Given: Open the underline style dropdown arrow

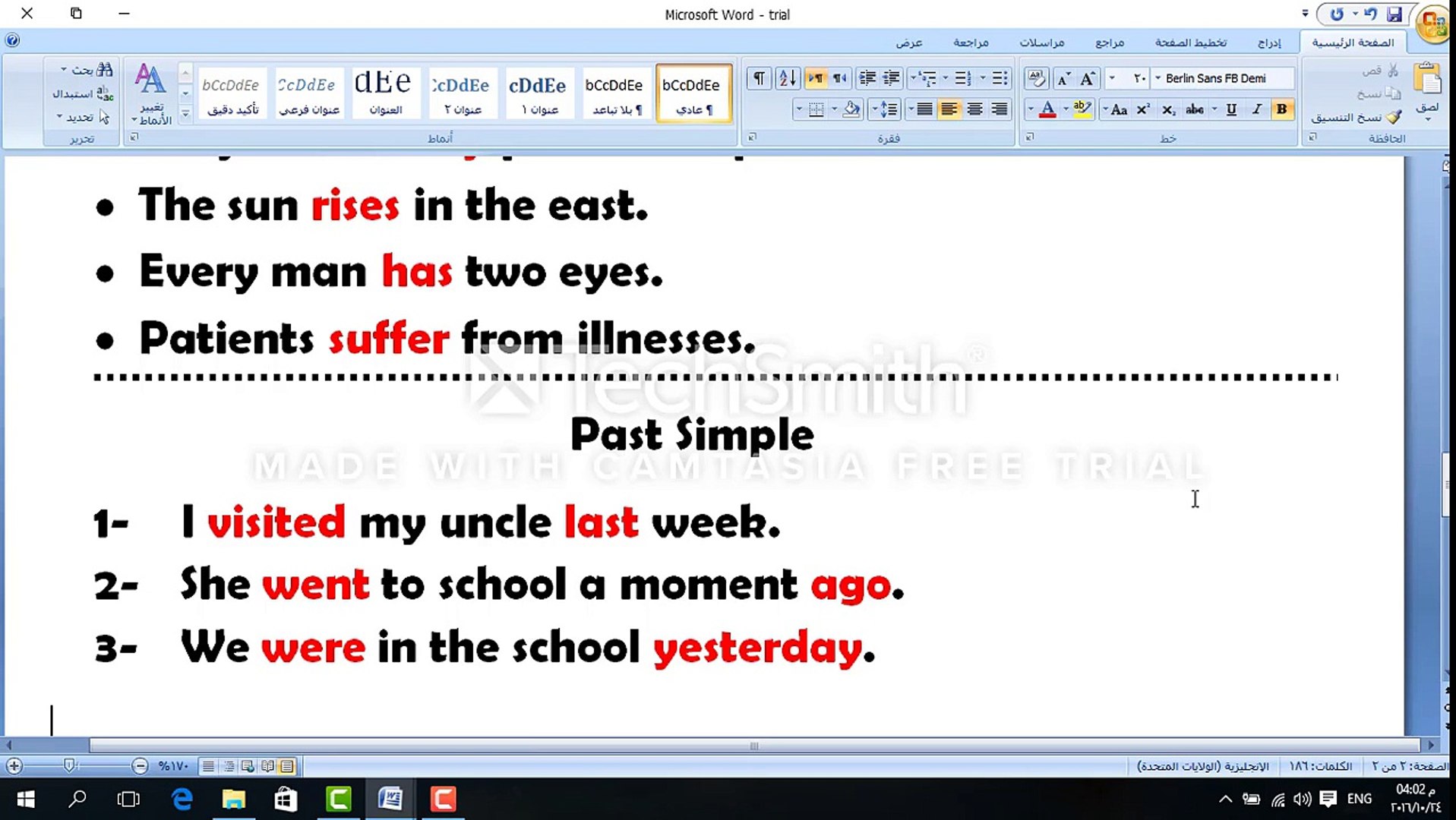Looking at the screenshot, I should click(1214, 109).
